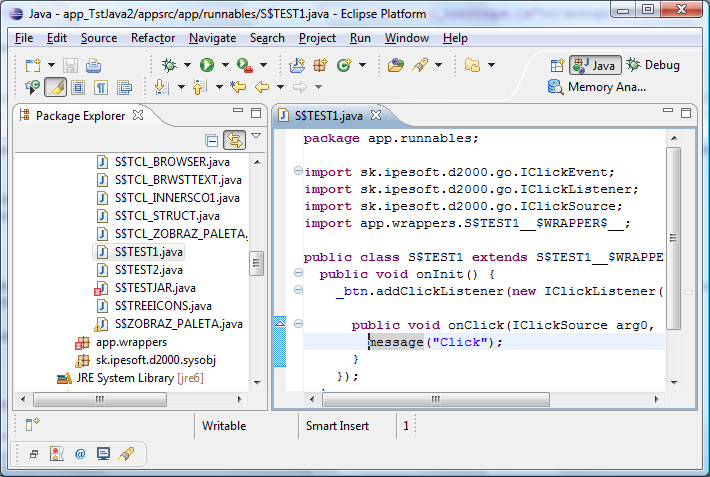
Task: Select S$TEST2.java in Package Explorer
Action: pyautogui.click(x=148, y=270)
